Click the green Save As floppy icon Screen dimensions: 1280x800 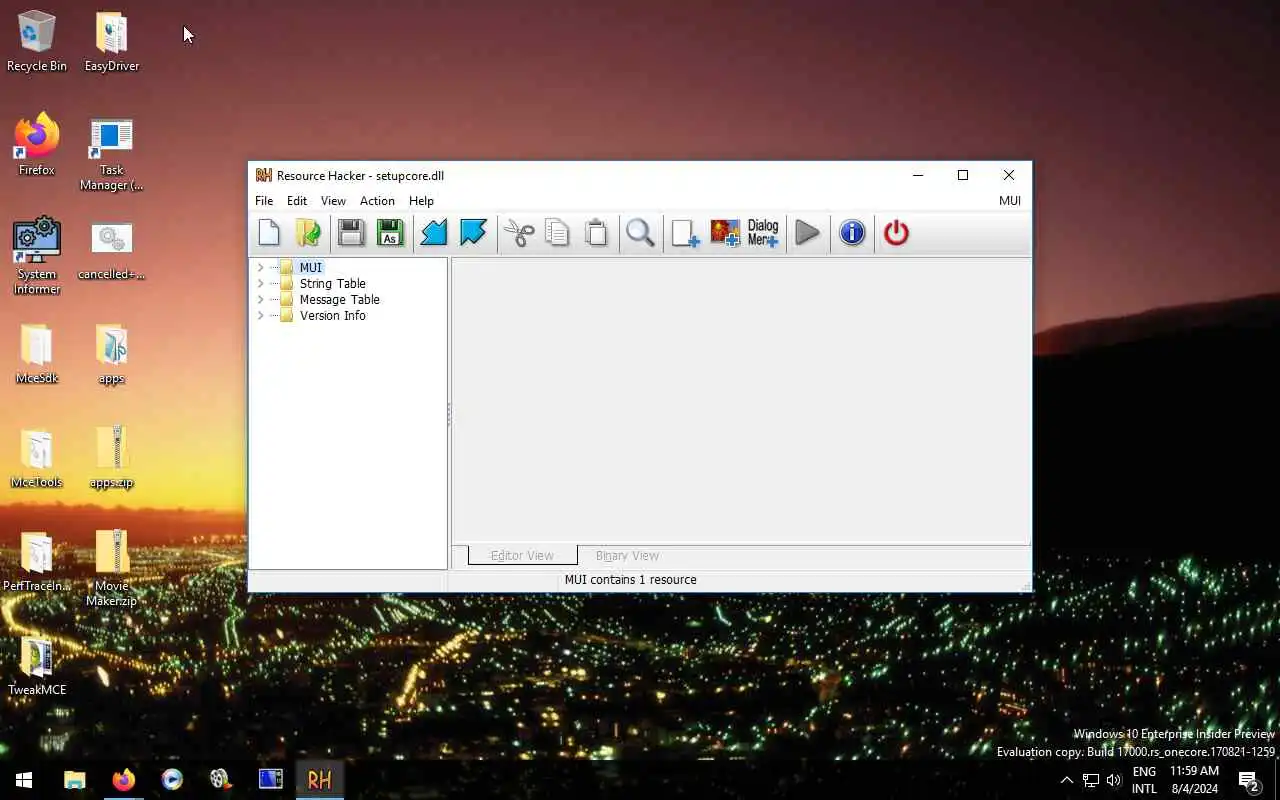pos(390,233)
